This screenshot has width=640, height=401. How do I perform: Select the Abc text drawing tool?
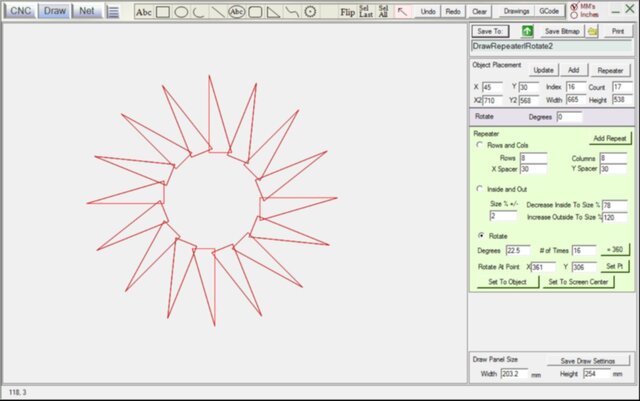(x=144, y=12)
